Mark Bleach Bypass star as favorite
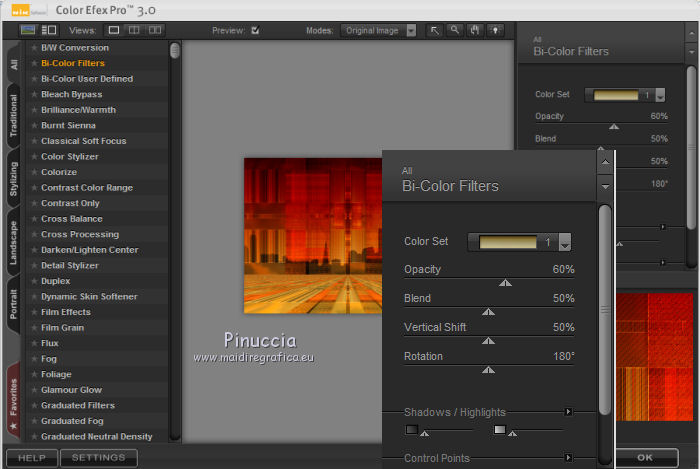 (x=34, y=94)
